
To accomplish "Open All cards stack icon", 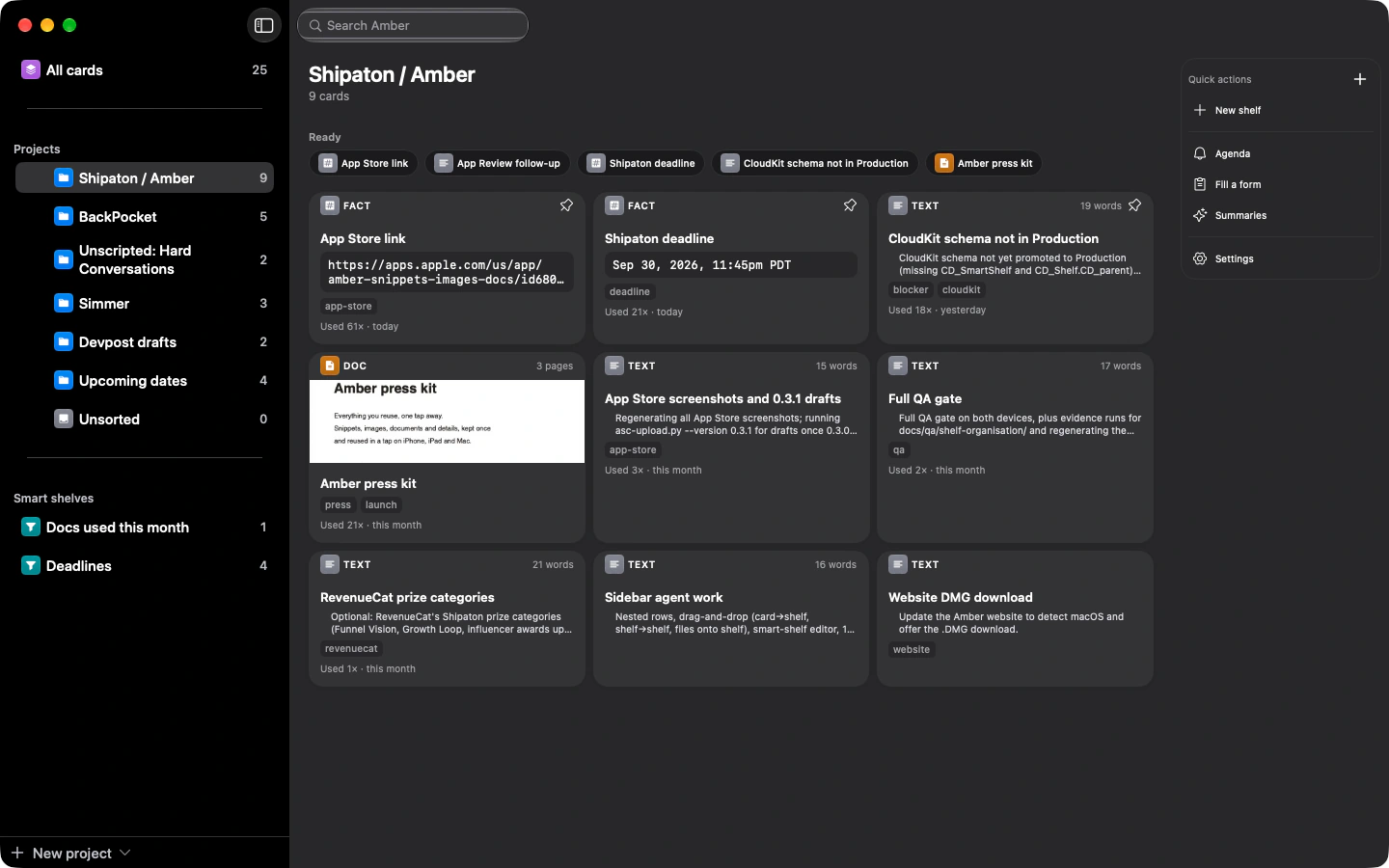I will tap(31, 69).
